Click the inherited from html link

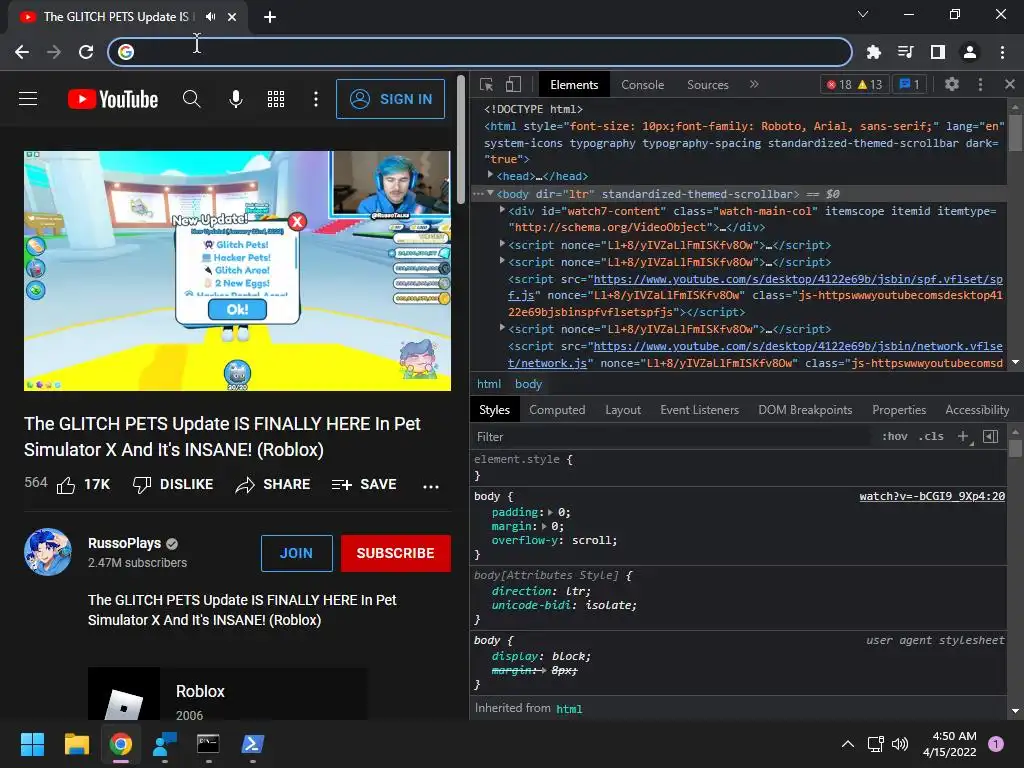[569, 709]
